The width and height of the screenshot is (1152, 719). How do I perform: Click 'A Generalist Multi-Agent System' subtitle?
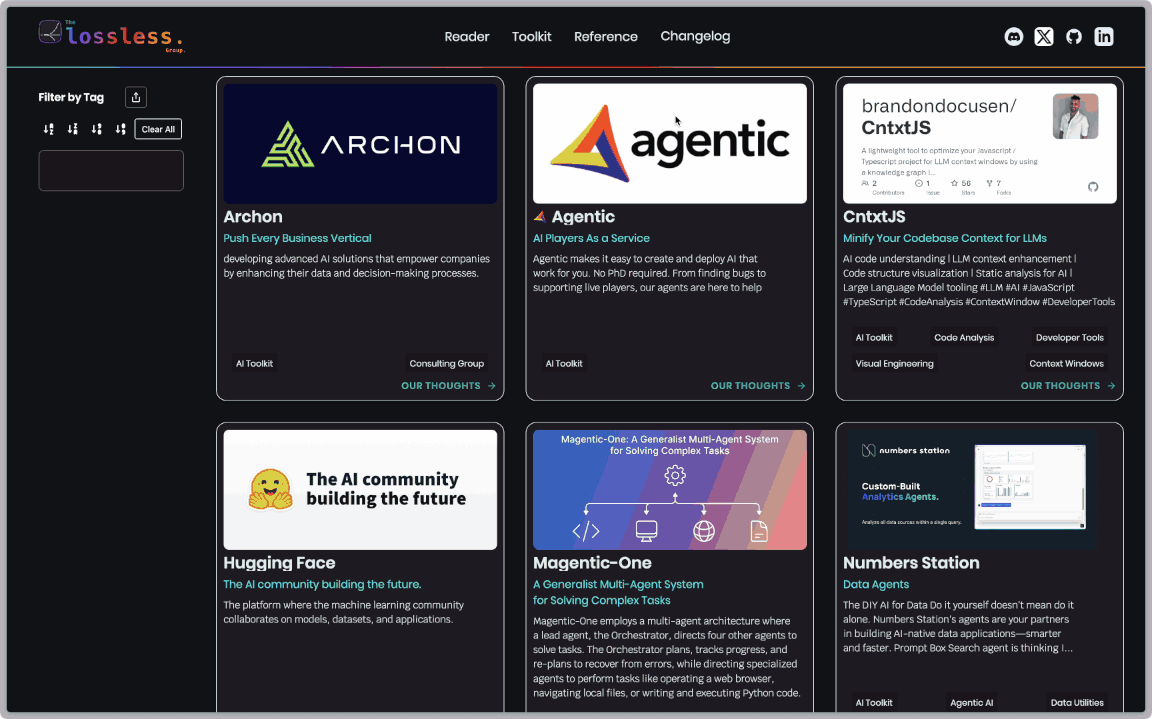pyautogui.click(x=618, y=585)
